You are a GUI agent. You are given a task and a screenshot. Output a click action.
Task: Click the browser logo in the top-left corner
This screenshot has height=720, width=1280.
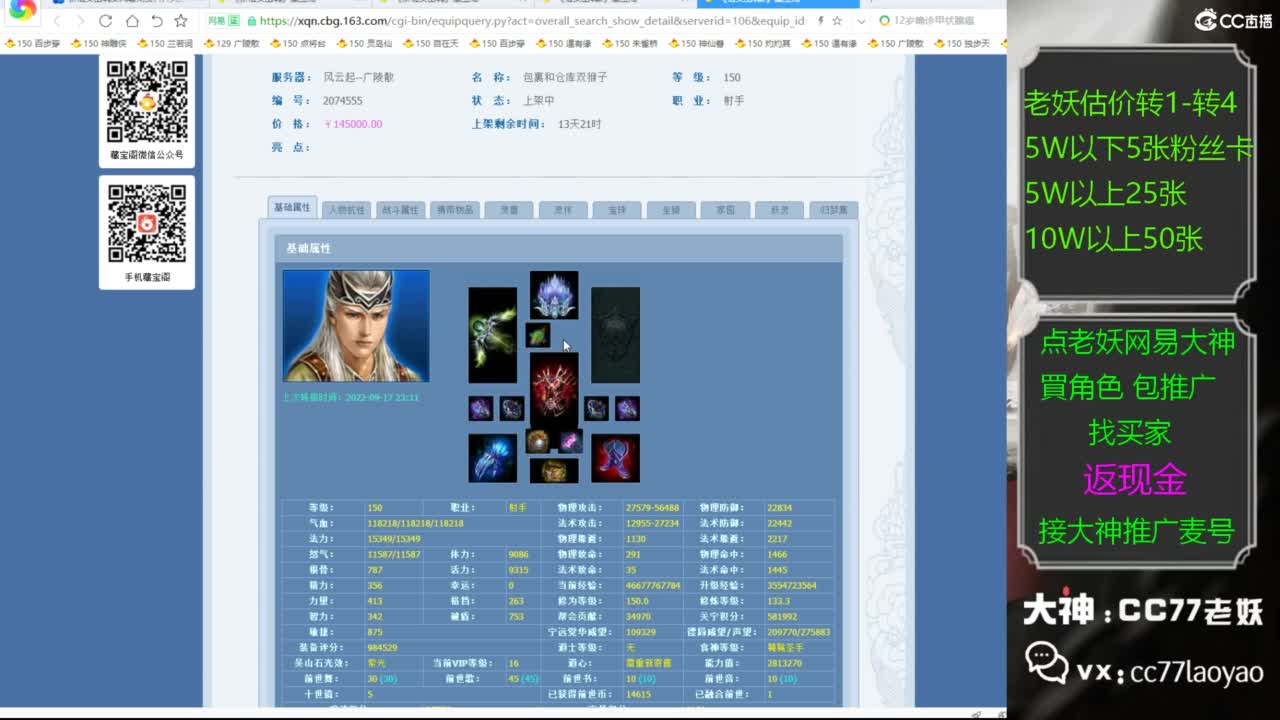pyautogui.click(x=22, y=11)
